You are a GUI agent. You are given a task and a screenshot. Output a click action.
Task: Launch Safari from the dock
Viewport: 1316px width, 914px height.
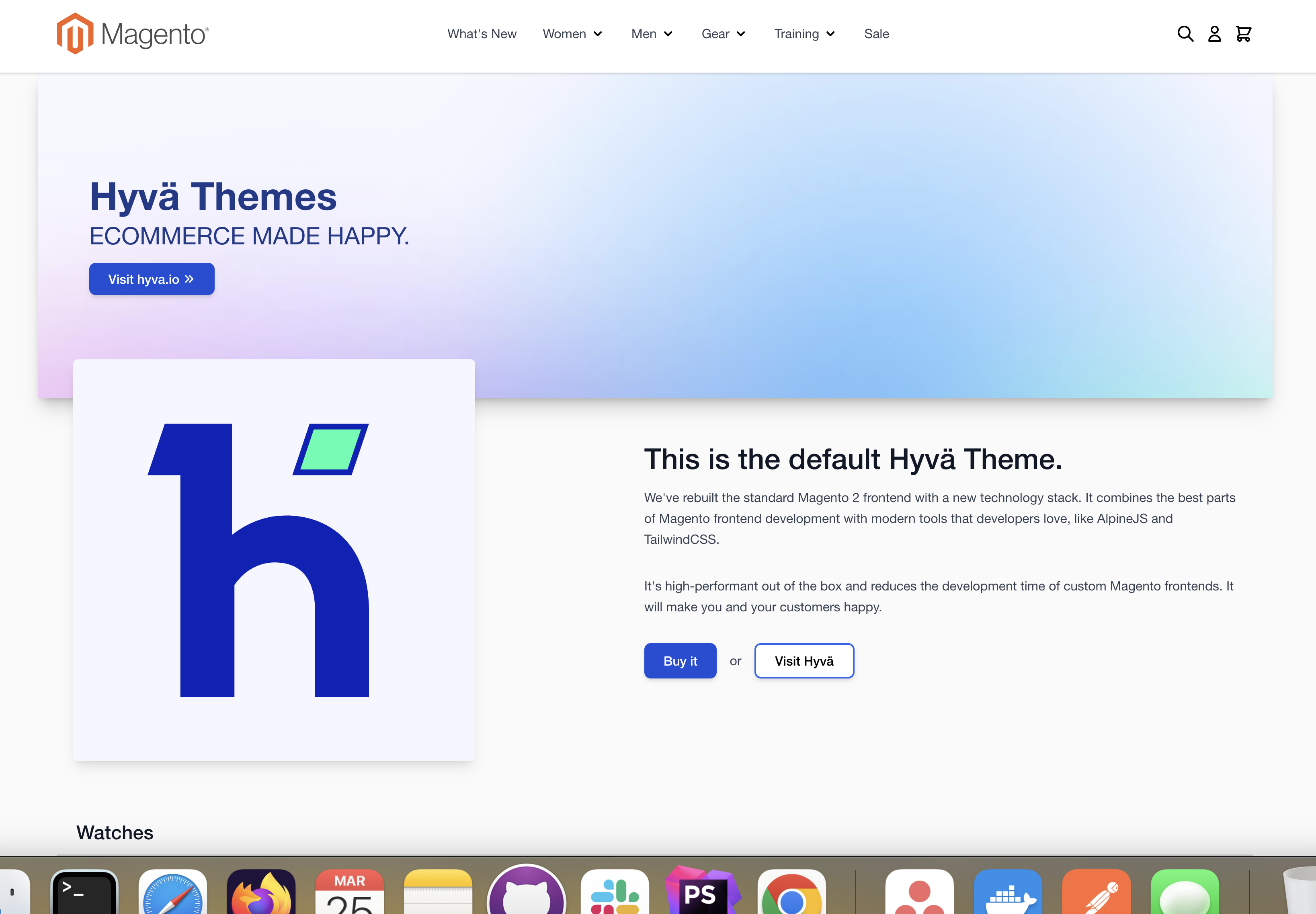[x=172, y=891]
